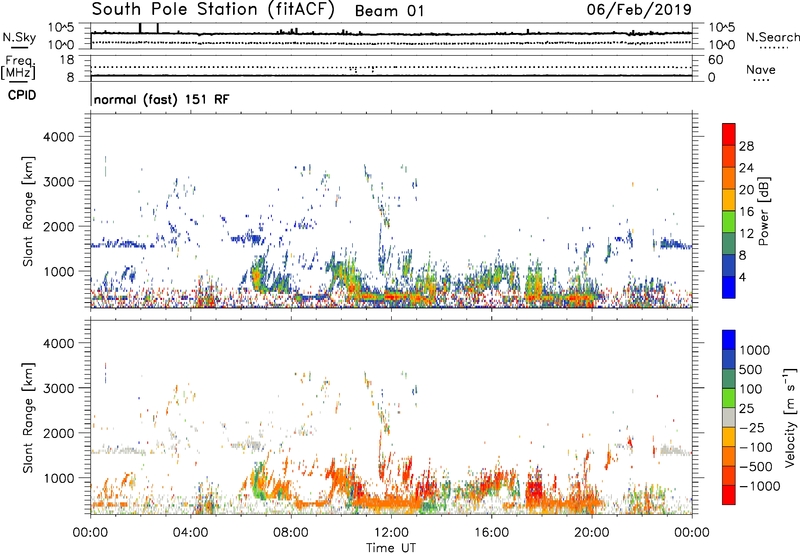Click the '16:00' time tick label
This screenshot has height=554, width=800.
(491, 533)
